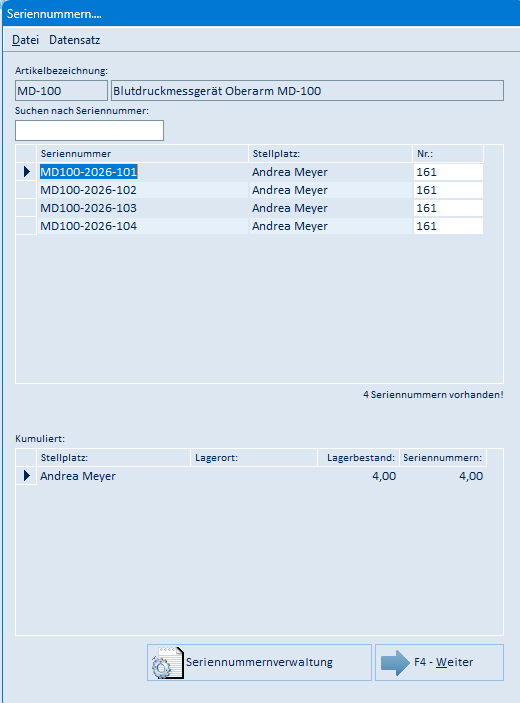Click the F4 - Weiter button
520x703 pixels.
[439, 663]
